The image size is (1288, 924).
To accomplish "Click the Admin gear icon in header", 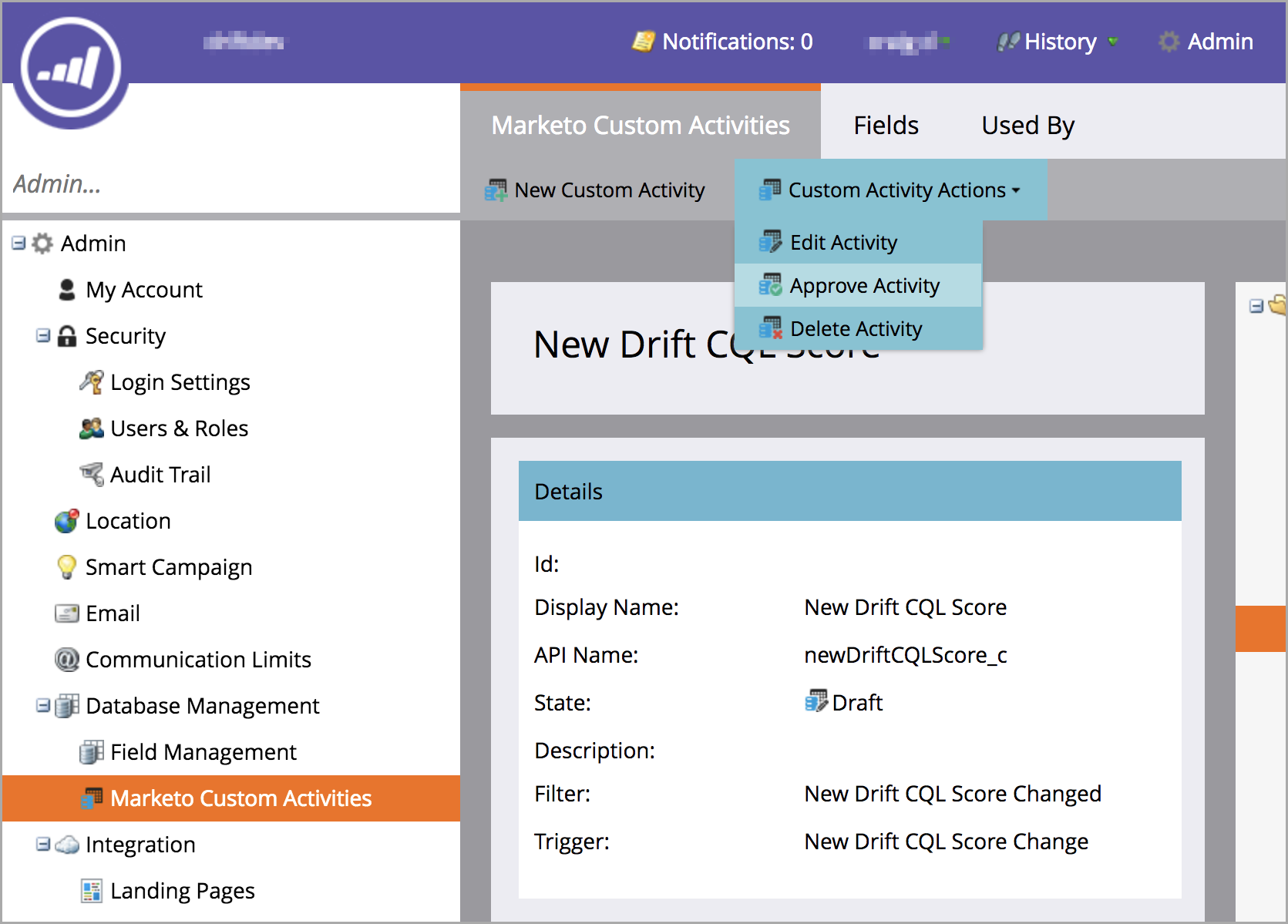I will point(1169,42).
